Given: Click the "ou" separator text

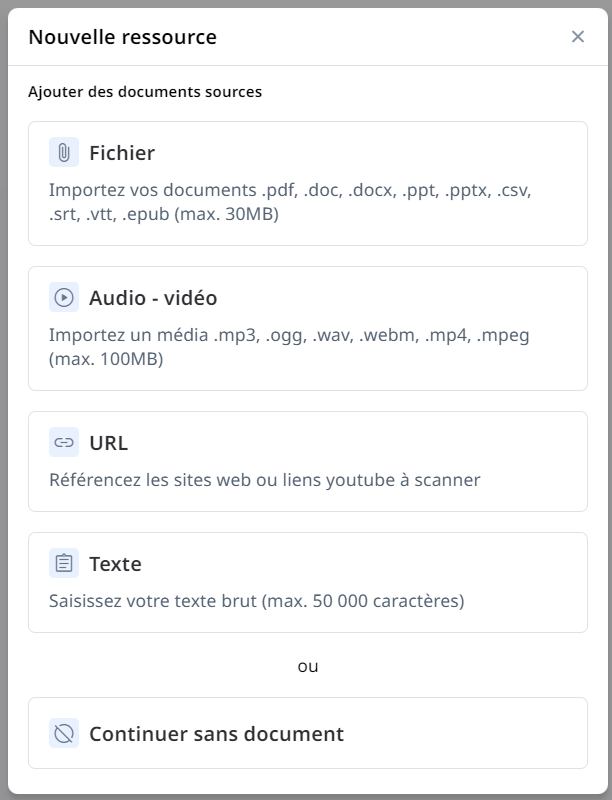Looking at the screenshot, I should [308, 666].
